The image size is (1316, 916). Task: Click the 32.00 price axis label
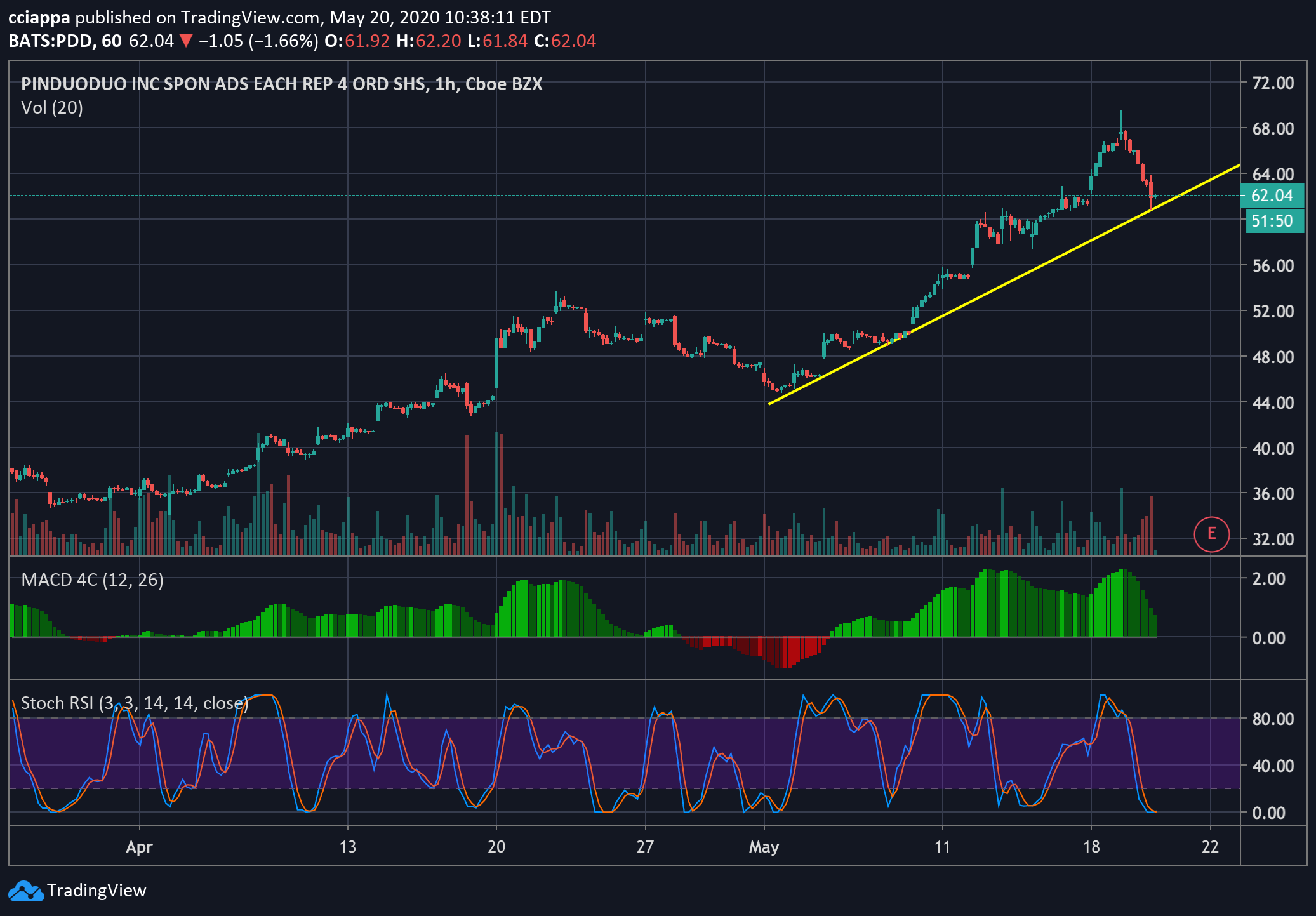coord(1273,539)
